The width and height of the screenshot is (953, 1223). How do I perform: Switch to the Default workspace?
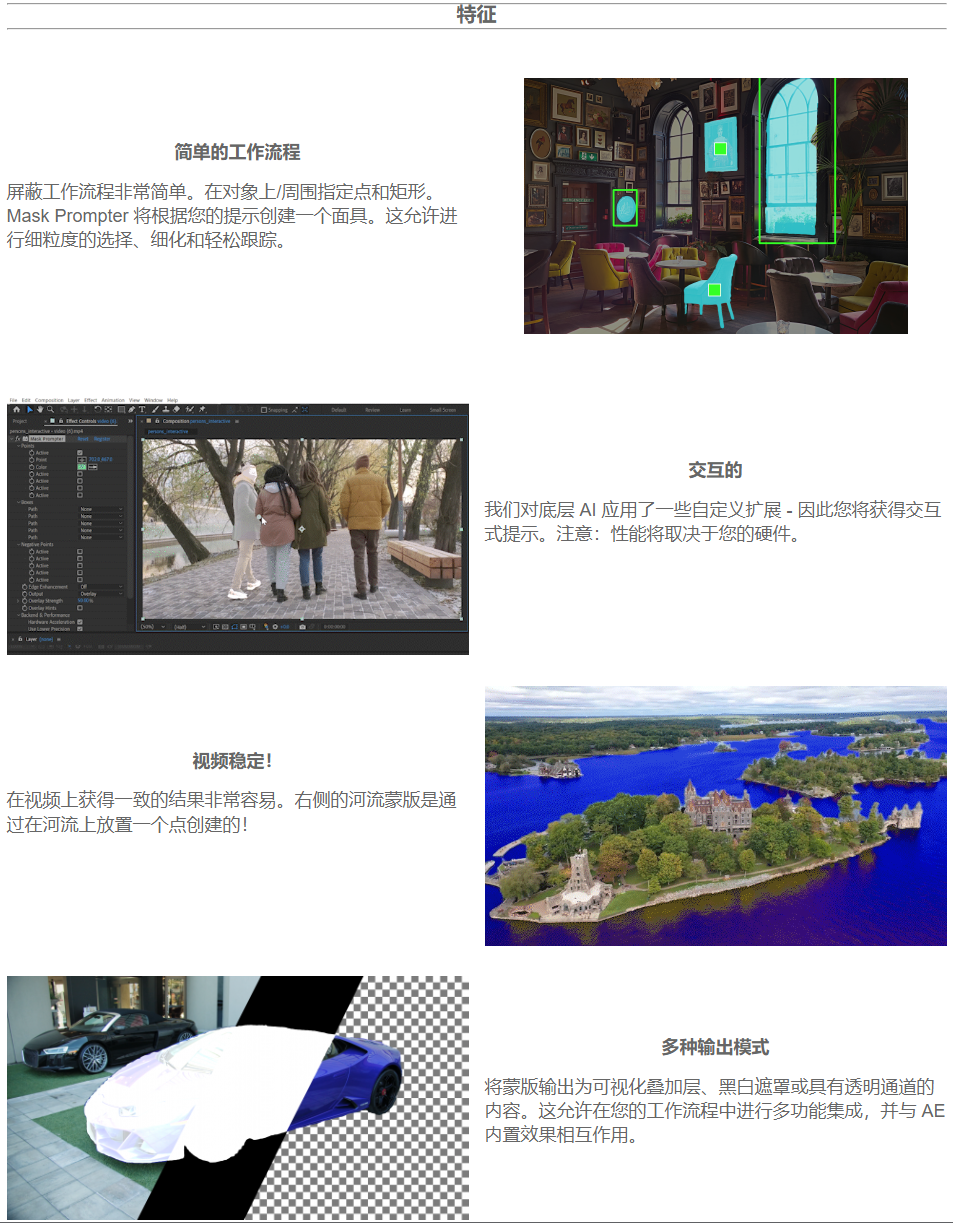pyautogui.click(x=339, y=410)
